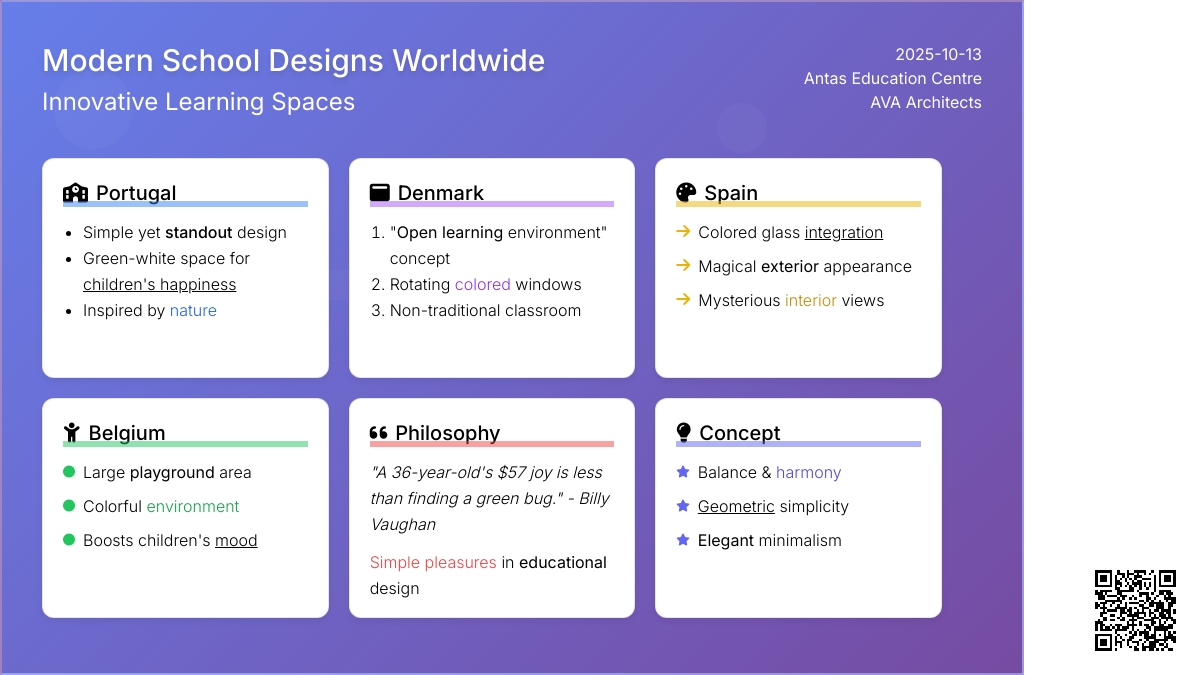Click the window icon next to Denmark

[x=379, y=193]
